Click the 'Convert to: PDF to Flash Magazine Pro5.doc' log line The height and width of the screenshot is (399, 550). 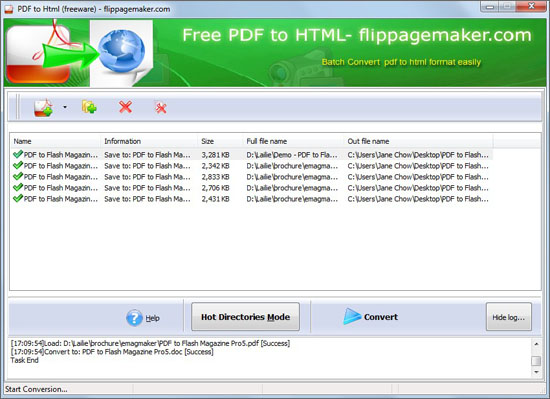(112, 352)
